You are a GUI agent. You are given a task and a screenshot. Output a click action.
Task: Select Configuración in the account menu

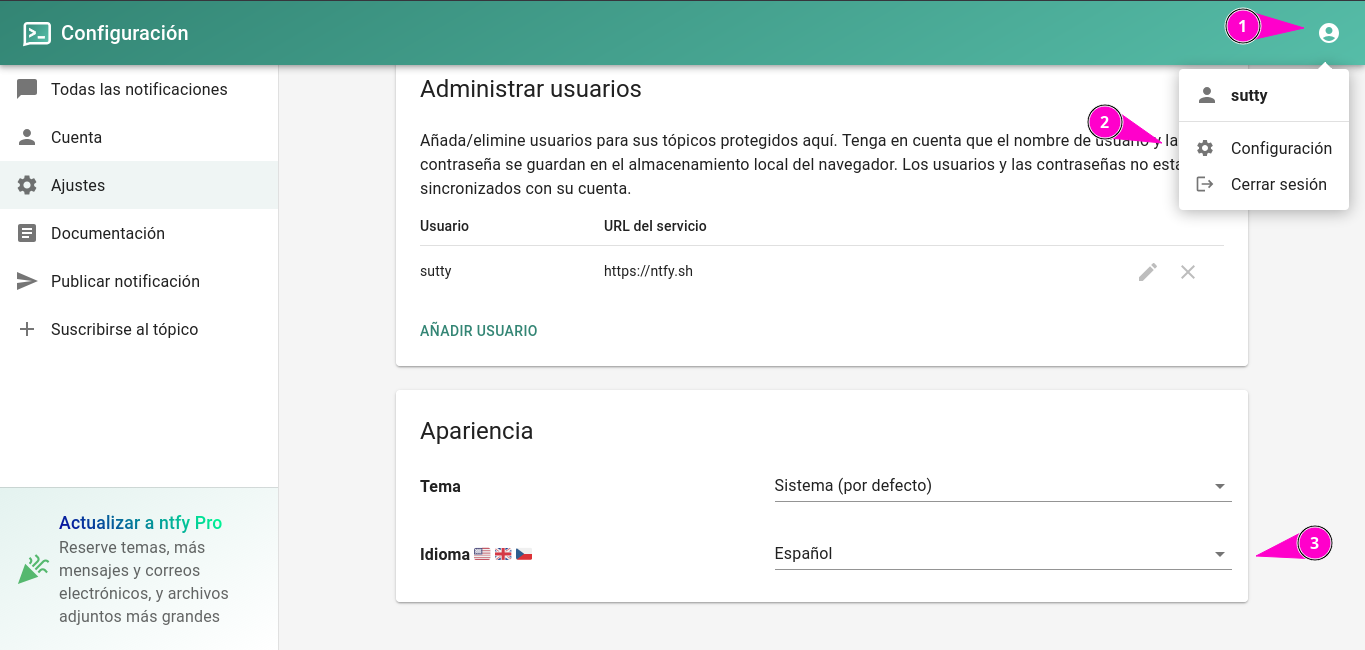pyautogui.click(x=1280, y=148)
